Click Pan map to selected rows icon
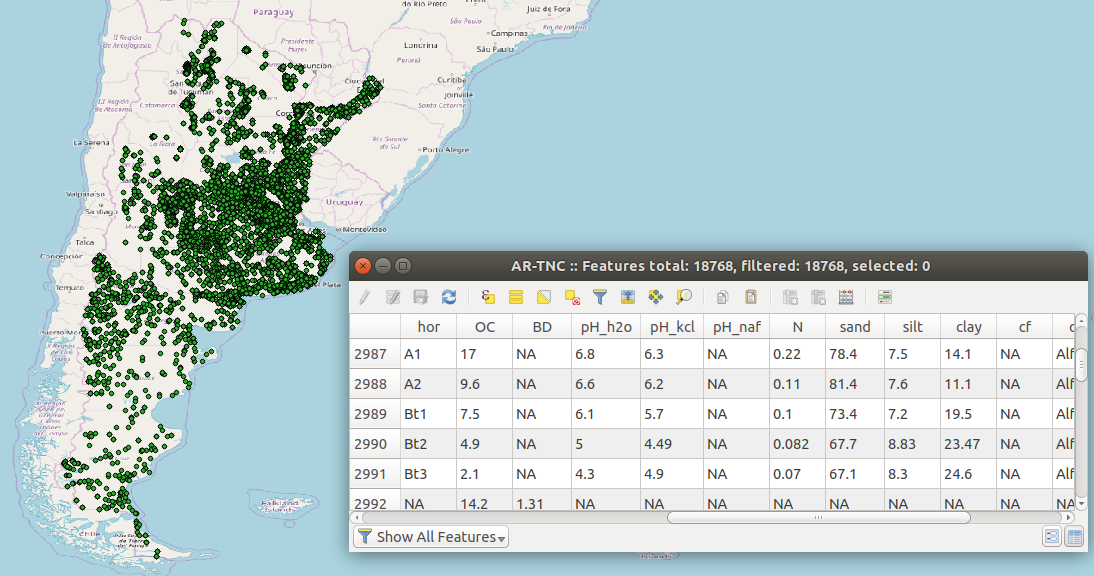 click(656, 297)
